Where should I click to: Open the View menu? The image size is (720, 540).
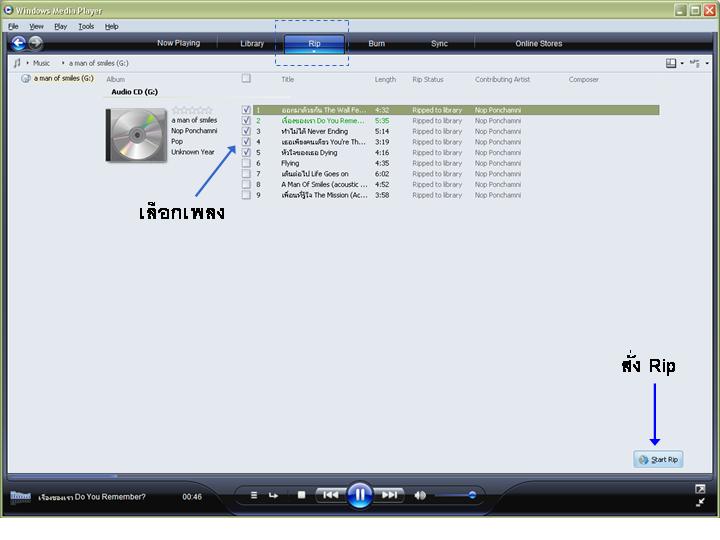tap(36, 27)
